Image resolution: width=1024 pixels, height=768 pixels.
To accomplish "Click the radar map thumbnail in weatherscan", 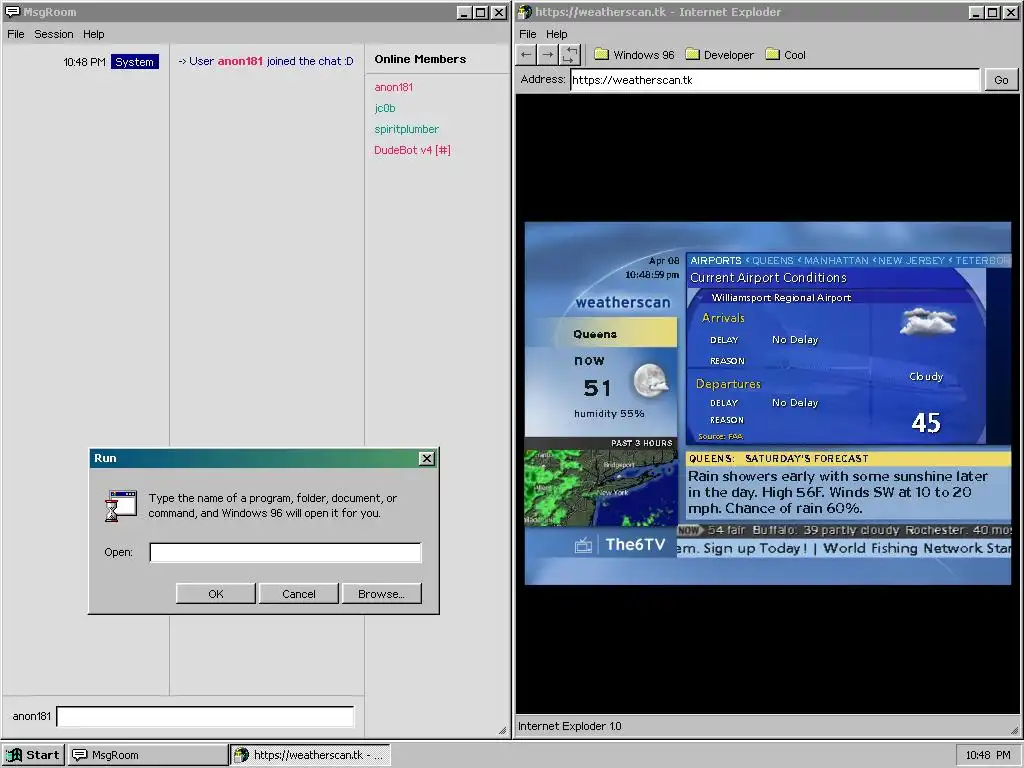I will click(x=601, y=488).
